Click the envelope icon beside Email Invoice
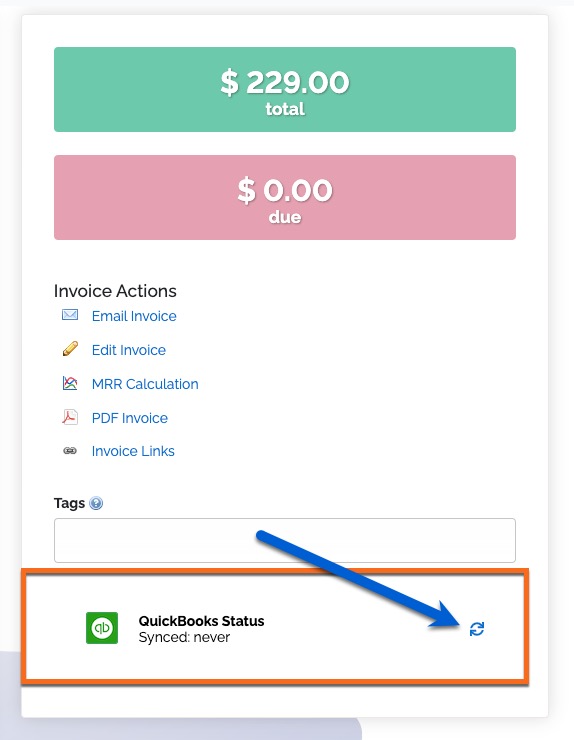Image resolution: width=574 pixels, height=740 pixels. click(70, 315)
